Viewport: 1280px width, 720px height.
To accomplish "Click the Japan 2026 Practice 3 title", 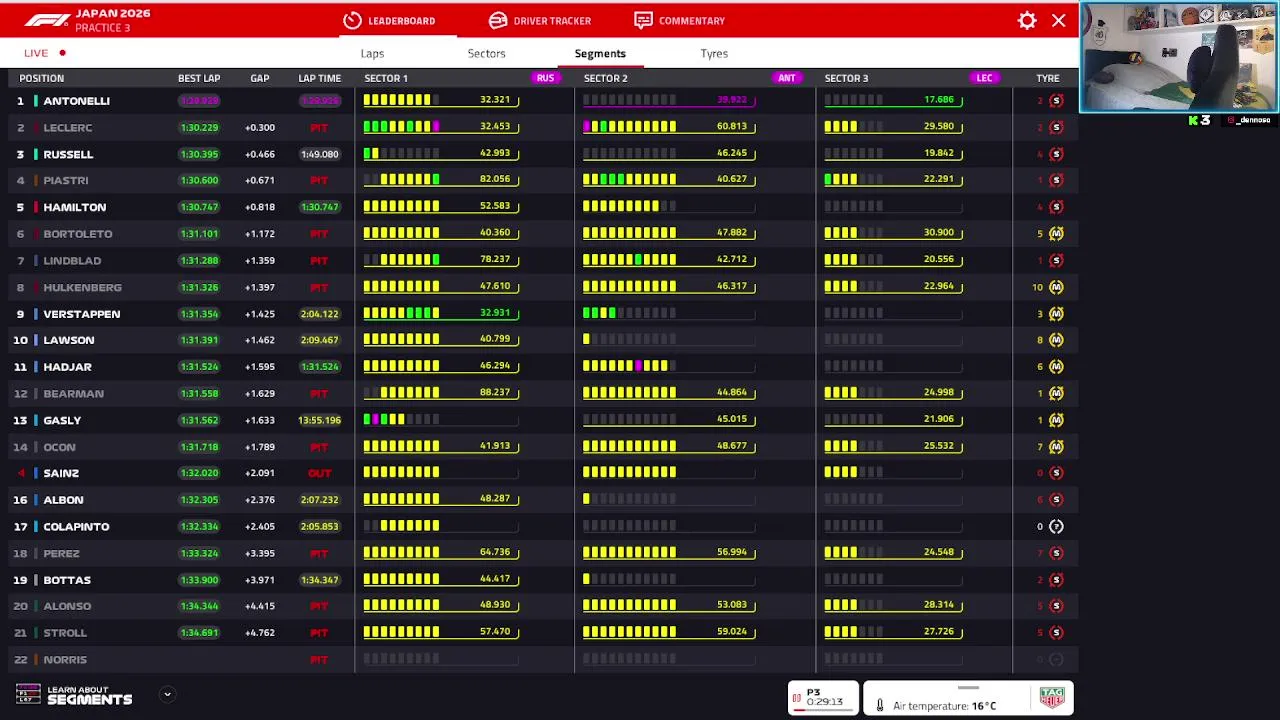I will [x=112, y=20].
